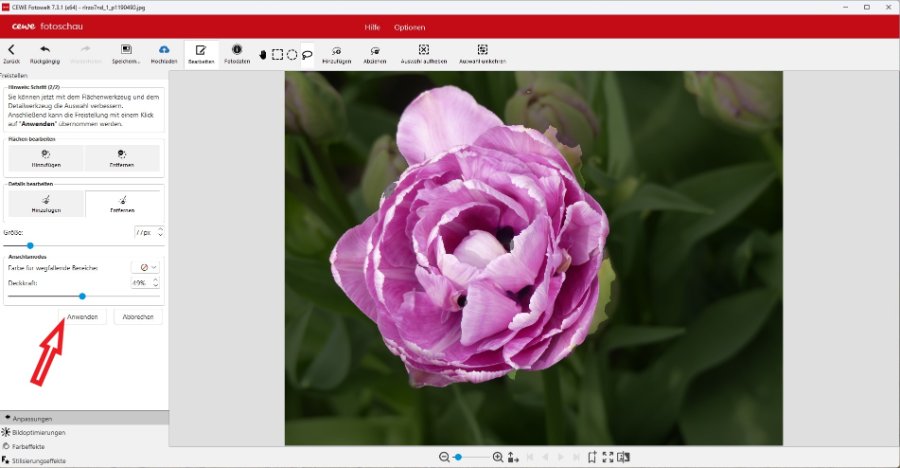
Task: Open Fotodaten info panel
Action: coord(237,53)
